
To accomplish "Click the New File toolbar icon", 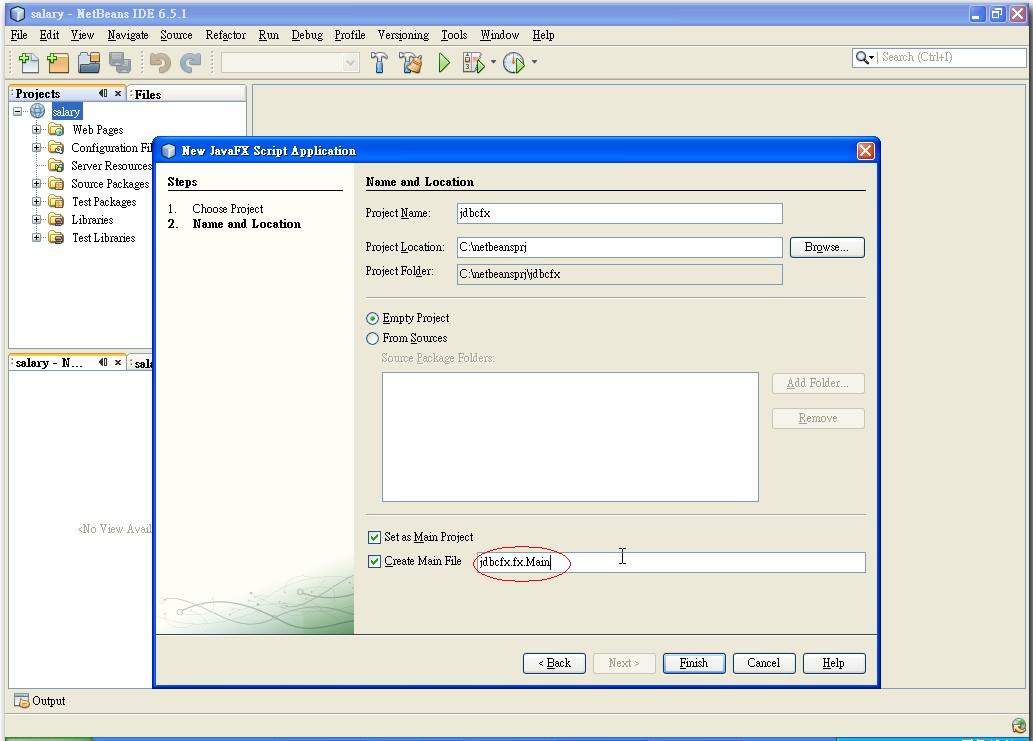I will [x=28, y=63].
